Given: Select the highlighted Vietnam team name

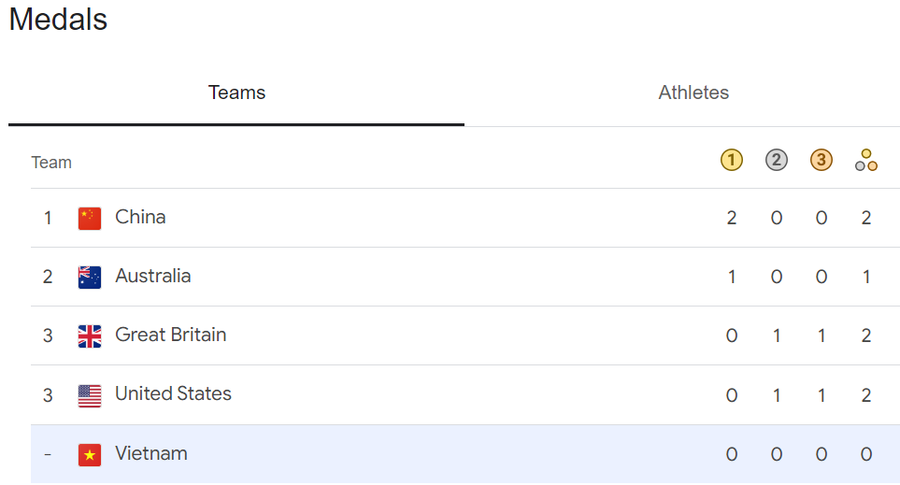Looking at the screenshot, I should tap(151, 453).
